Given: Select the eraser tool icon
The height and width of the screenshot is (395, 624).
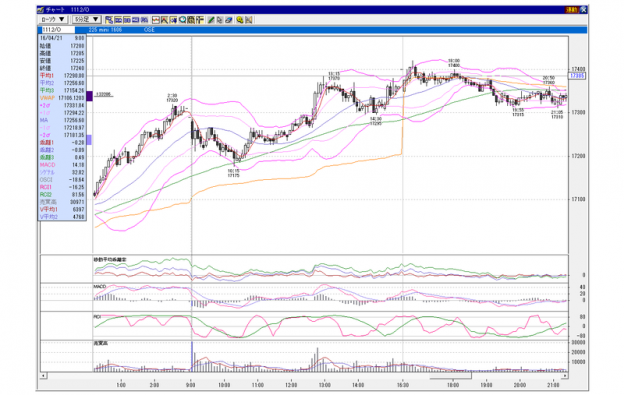Looking at the screenshot, I should [x=228, y=19].
